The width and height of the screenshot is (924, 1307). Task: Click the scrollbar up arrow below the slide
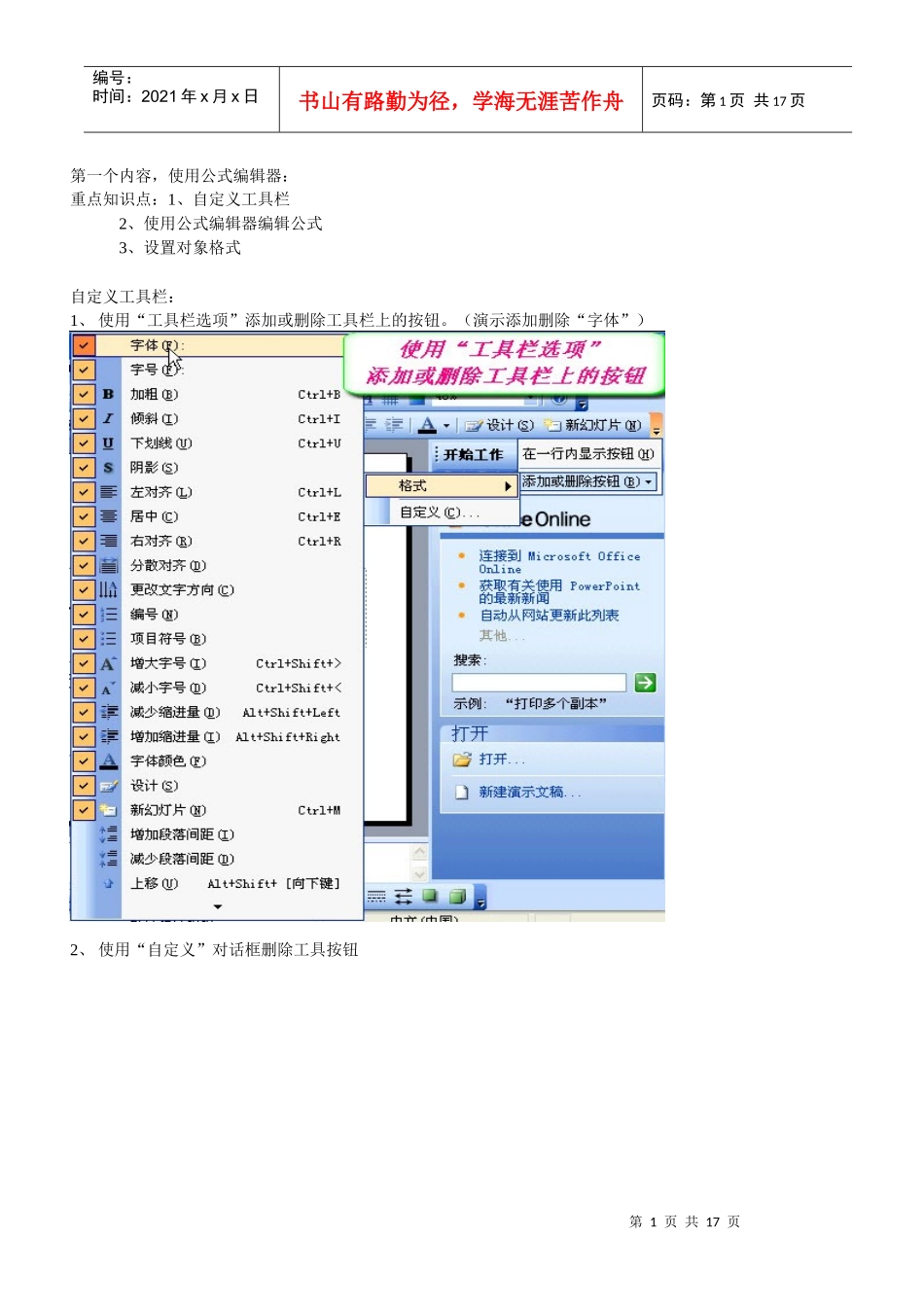(420, 851)
